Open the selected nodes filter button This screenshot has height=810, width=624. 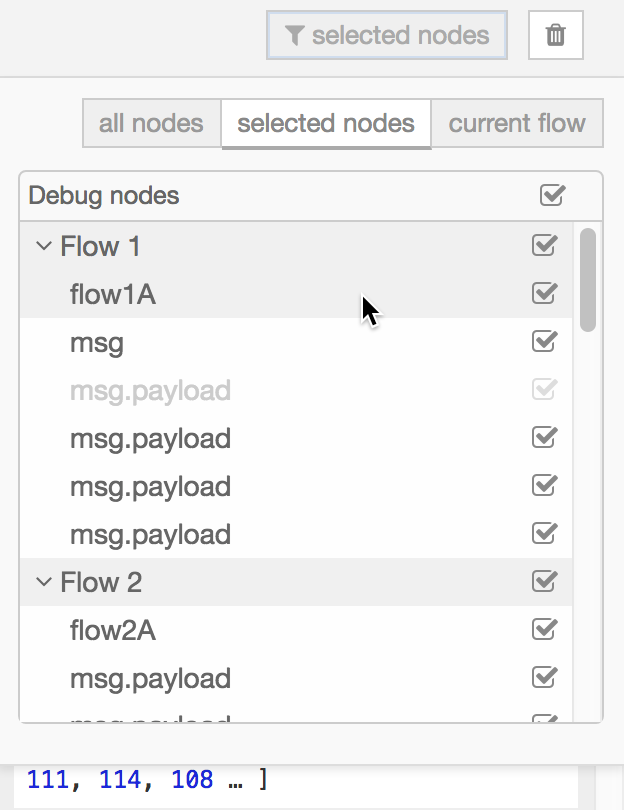[x=386, y=35]
